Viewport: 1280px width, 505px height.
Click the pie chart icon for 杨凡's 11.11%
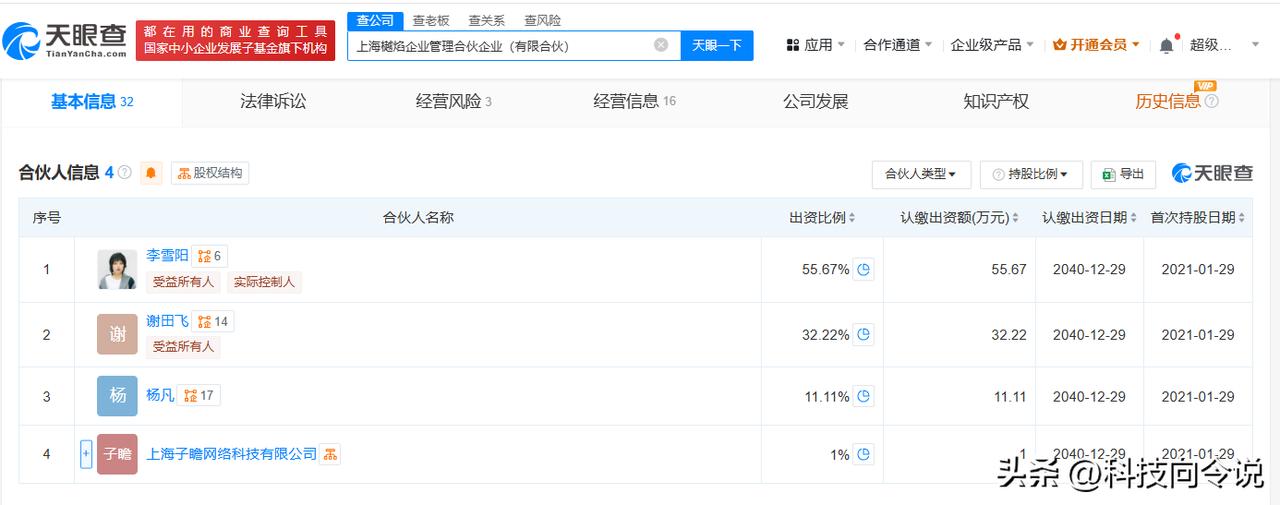pyautogui.click(x=863, y=397)
